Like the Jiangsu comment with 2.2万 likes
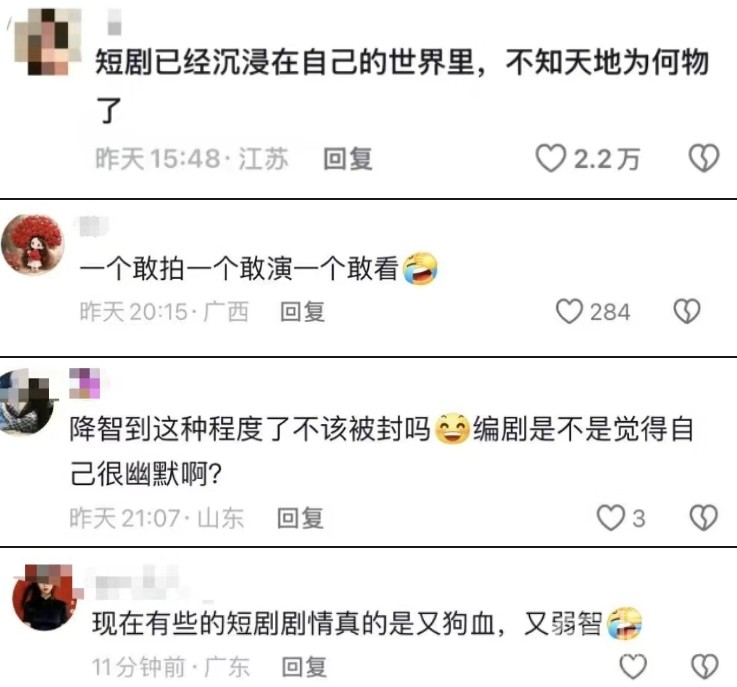Image resolution: width=737 pixels, height=687 pixels. (550, 158)
